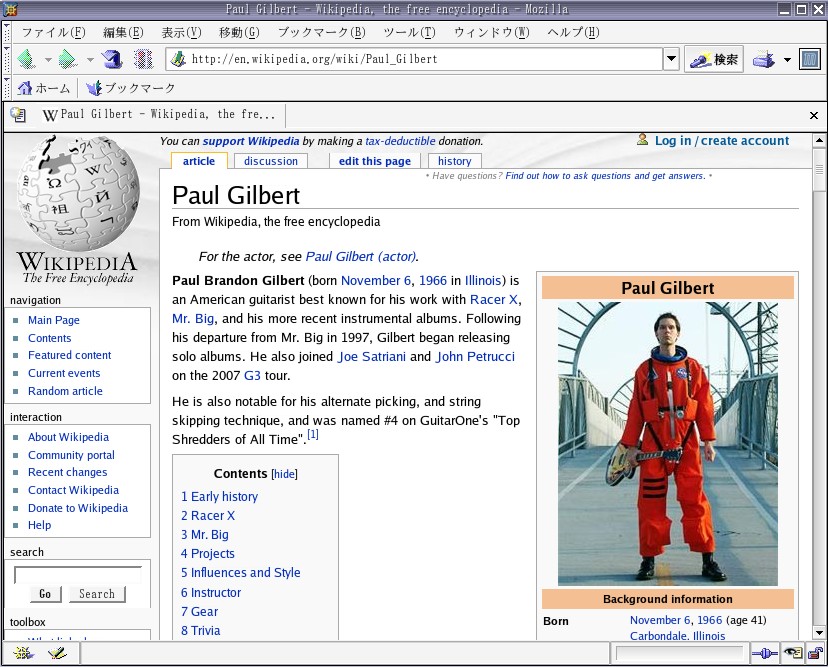Screen dimensions: 828x667
Task: Click the 検索 search button
Action: 714,59
